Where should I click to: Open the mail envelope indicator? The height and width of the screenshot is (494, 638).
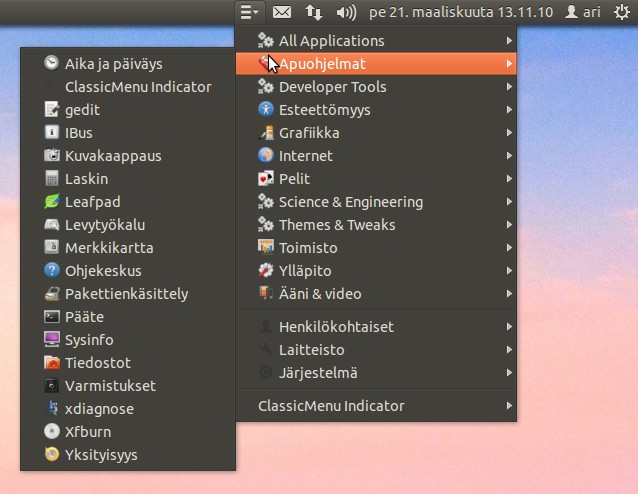[282, 12]
